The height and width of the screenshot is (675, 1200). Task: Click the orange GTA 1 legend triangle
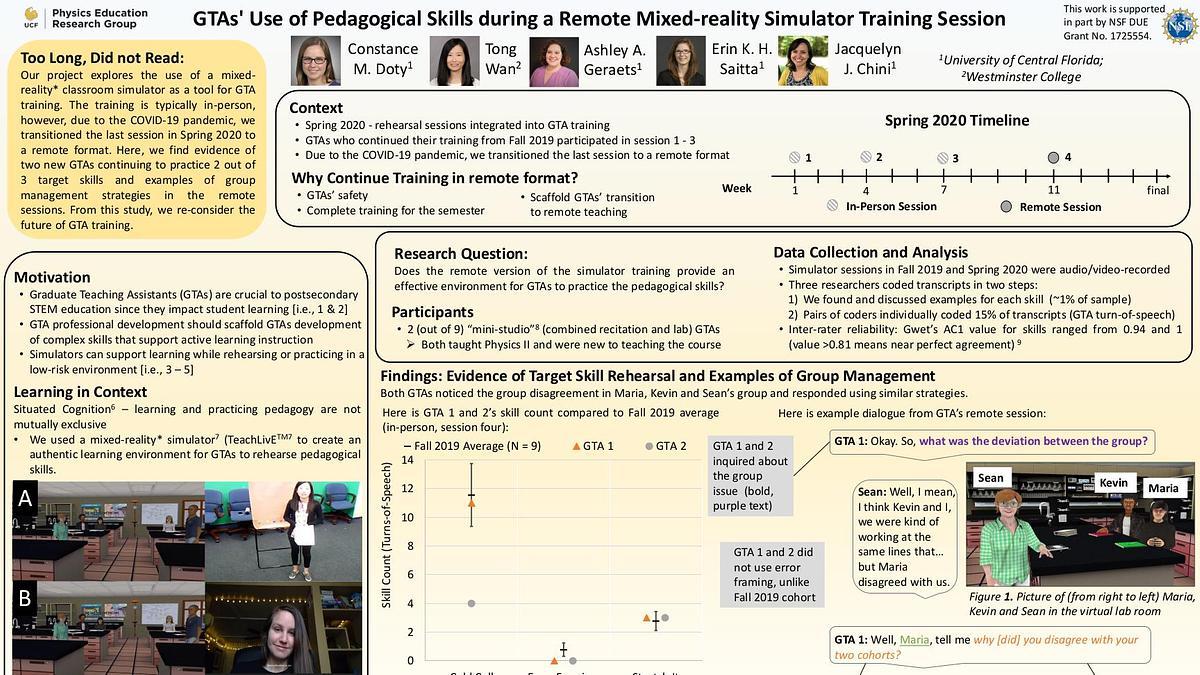tap(578, 445)
